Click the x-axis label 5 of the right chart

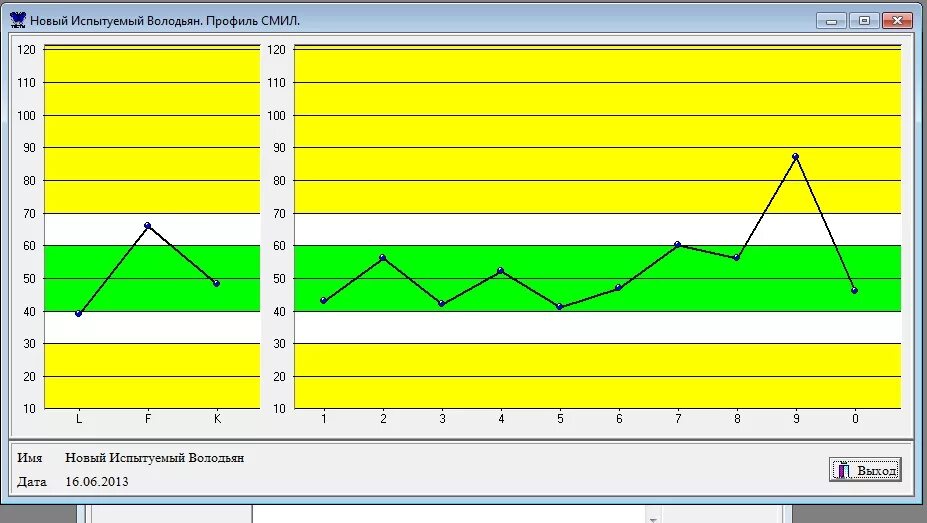point(560,419)
